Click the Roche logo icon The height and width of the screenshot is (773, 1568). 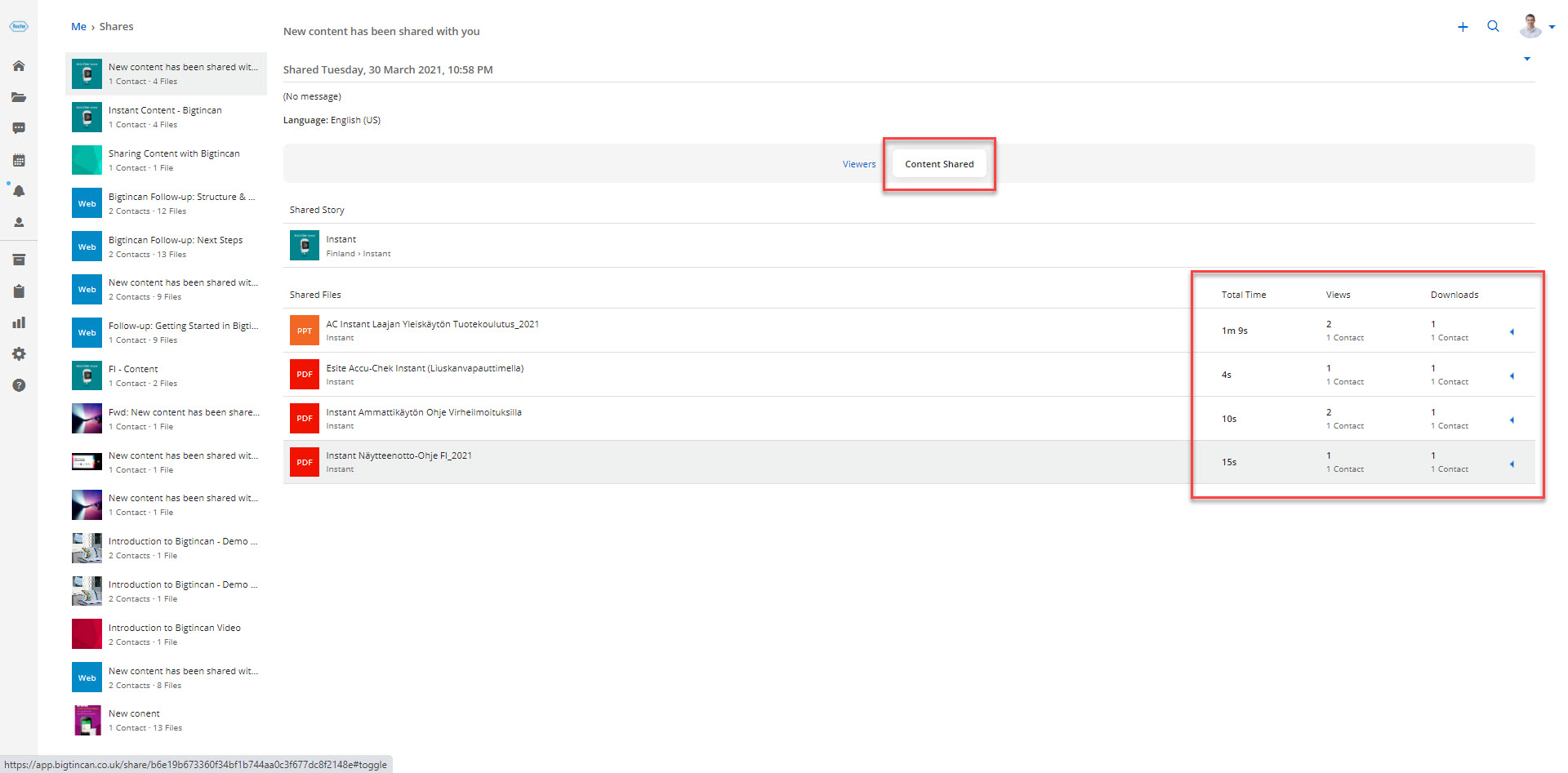point(18,27)
